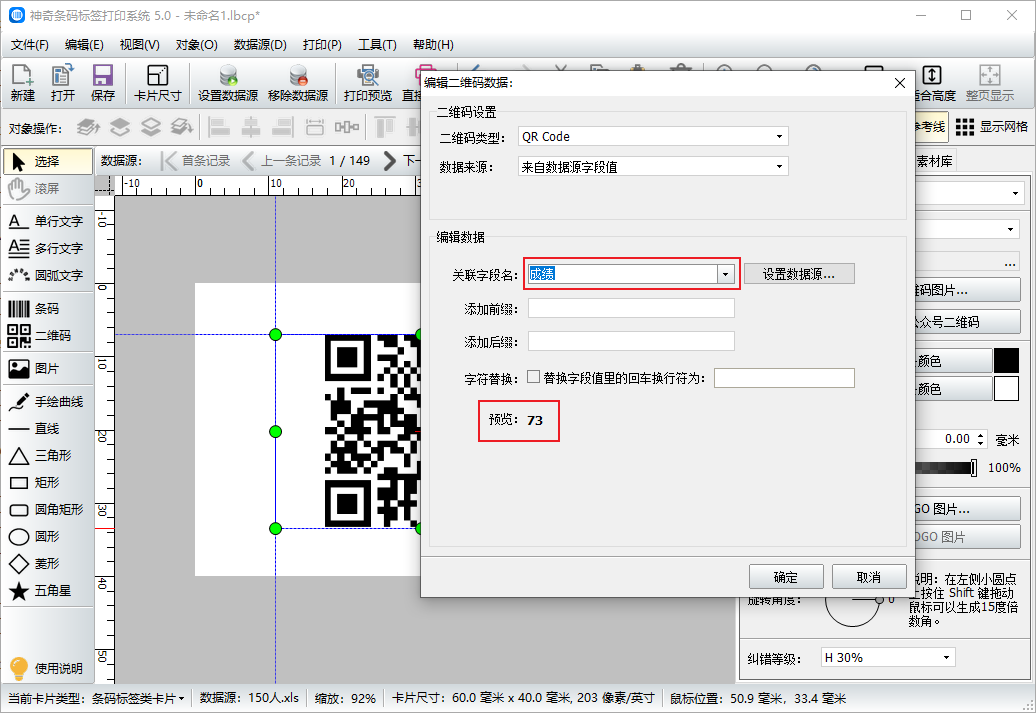Open the 帮助(H) menu
This screenshot has height=713, width=1036.
(x=433, y=45)
